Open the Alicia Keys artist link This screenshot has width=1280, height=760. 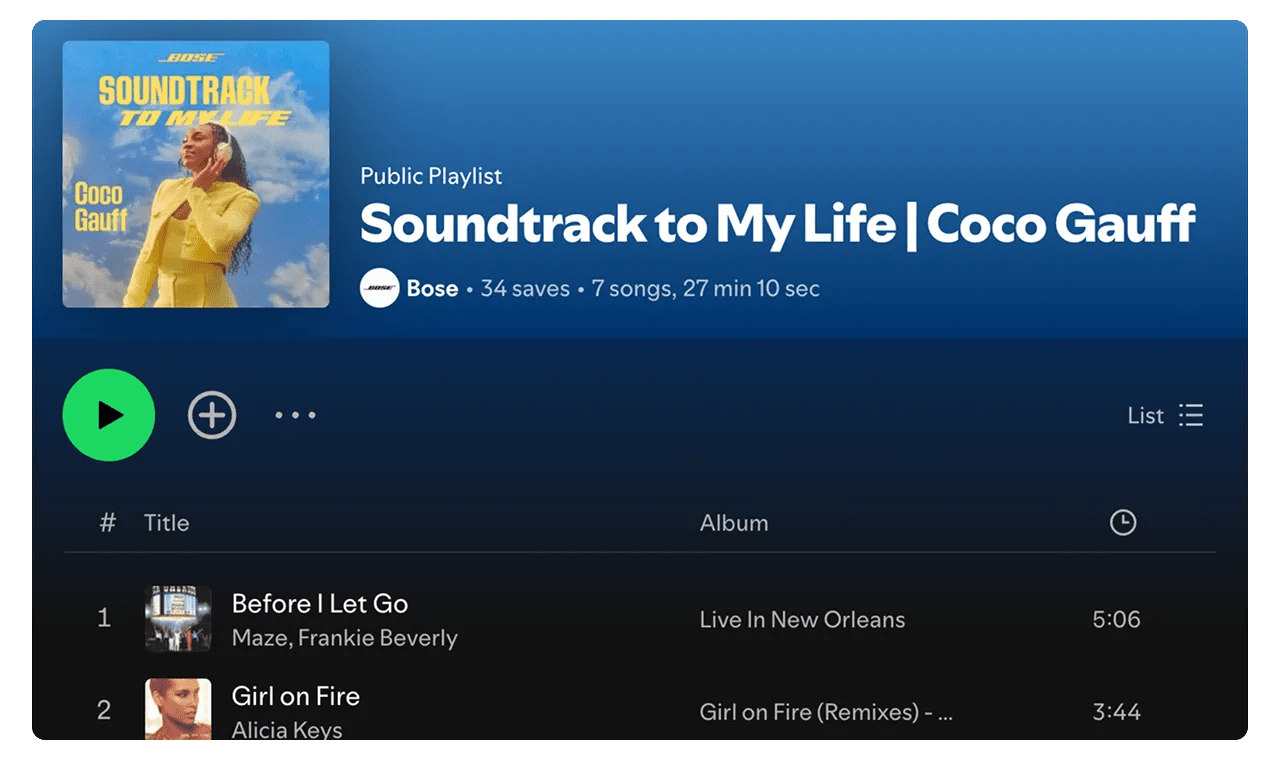[287, 730]
